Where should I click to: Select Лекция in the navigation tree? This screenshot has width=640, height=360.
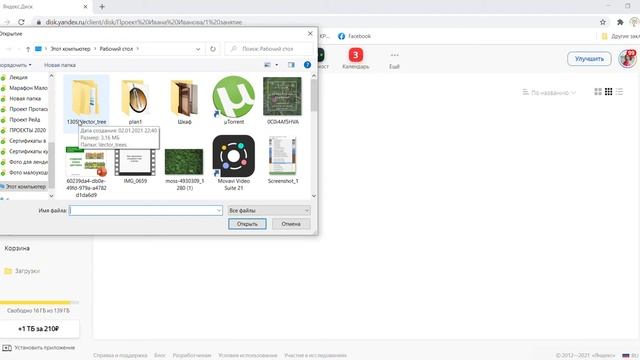click(x=18, y=77)
